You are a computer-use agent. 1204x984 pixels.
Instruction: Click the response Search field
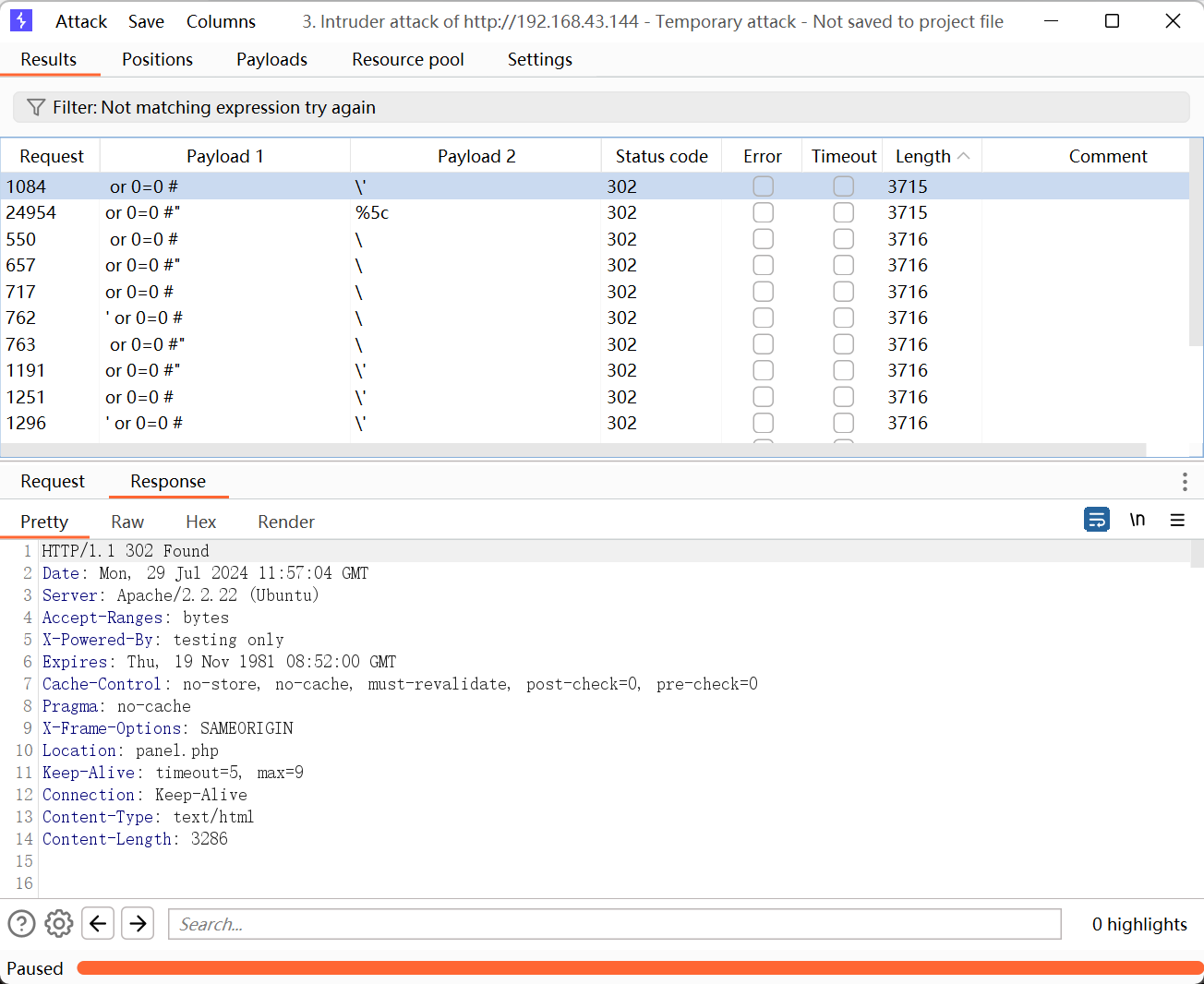pos(615,924)
